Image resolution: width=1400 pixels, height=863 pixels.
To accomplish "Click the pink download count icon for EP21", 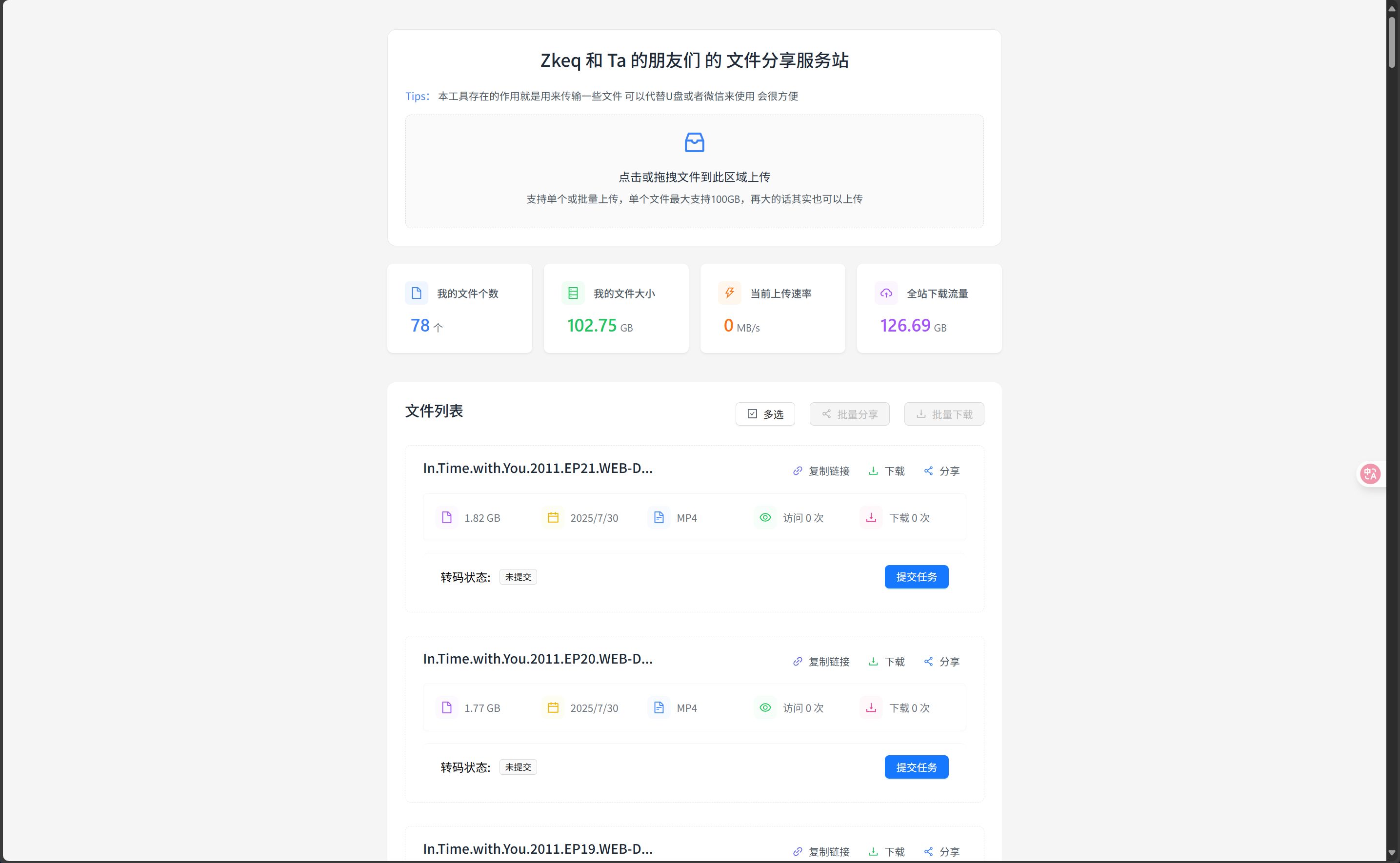I will (x=871, y=517).
